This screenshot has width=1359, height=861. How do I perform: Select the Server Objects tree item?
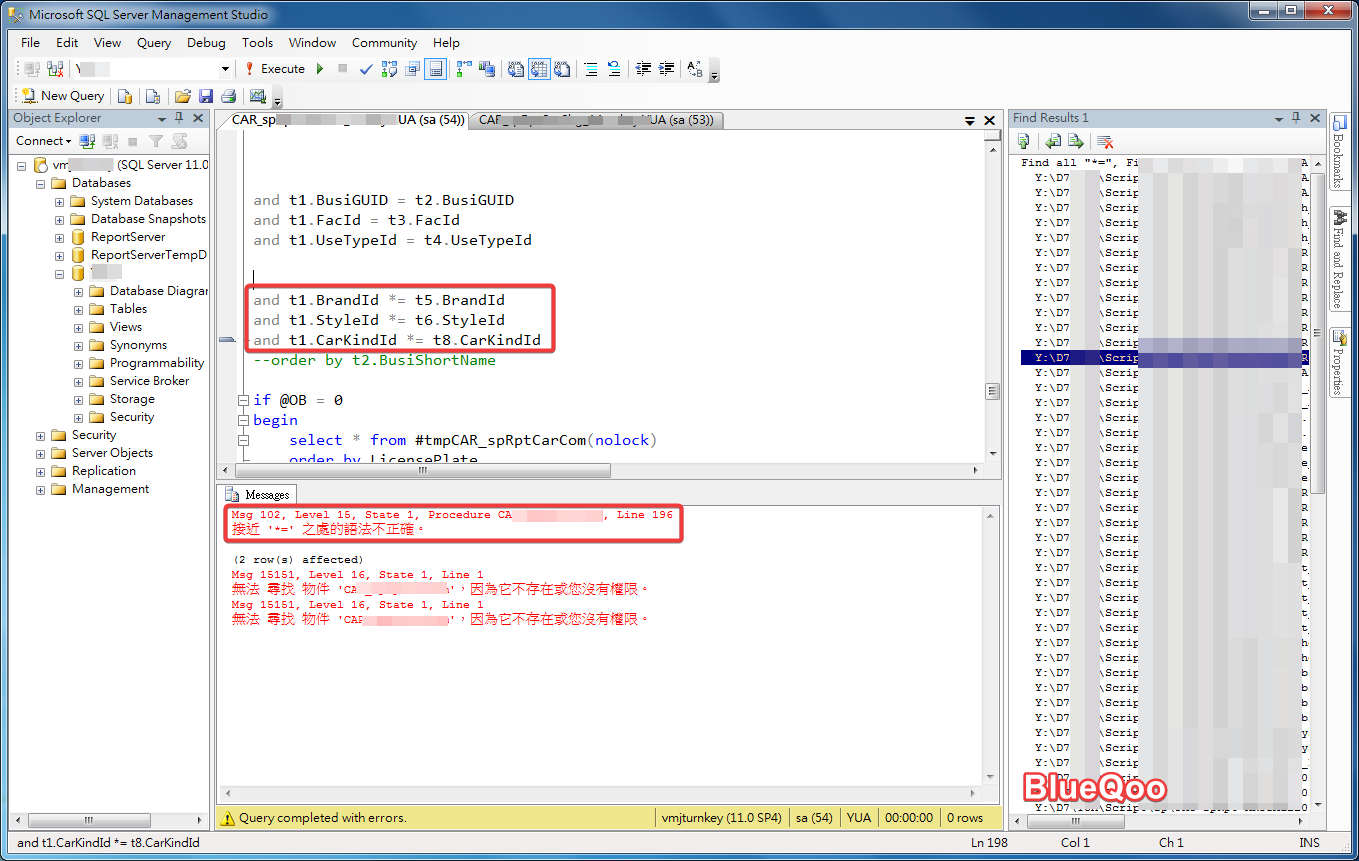tap(112, 453)
